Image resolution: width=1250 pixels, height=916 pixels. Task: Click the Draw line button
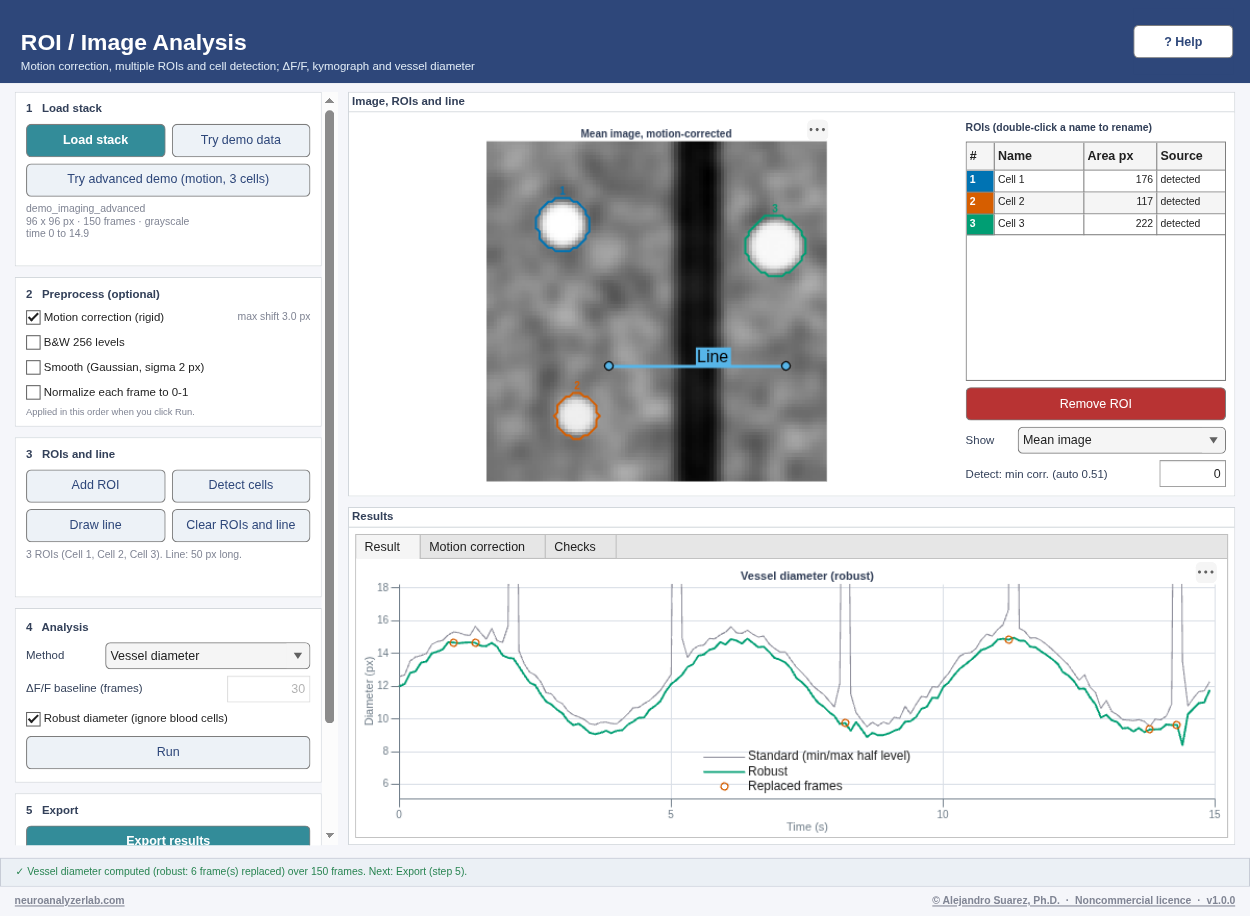pyautogui.click(x=96, y=525)
